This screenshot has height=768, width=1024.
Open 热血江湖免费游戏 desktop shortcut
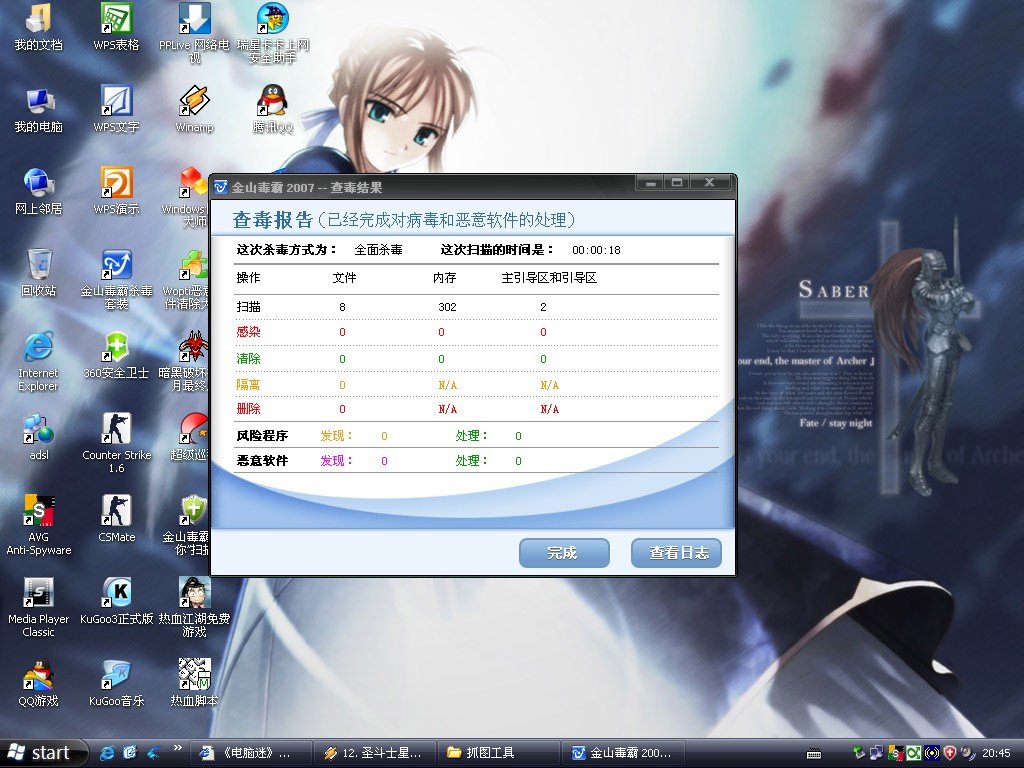point(195,609)
